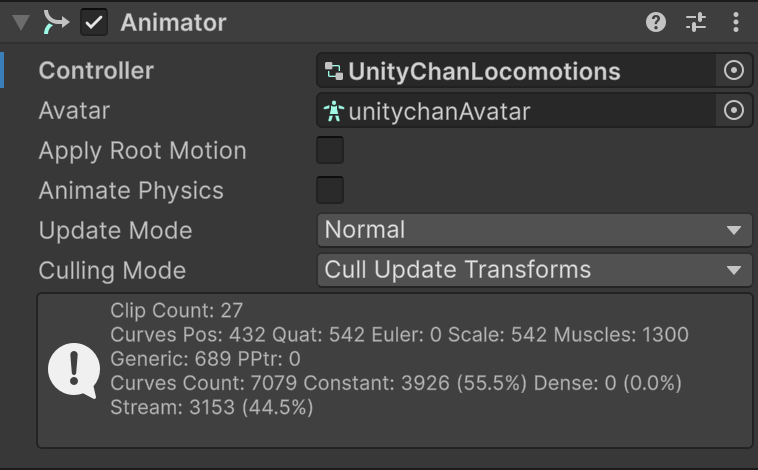
Task: Click the Controller property label
Action: tap(96, 71)
